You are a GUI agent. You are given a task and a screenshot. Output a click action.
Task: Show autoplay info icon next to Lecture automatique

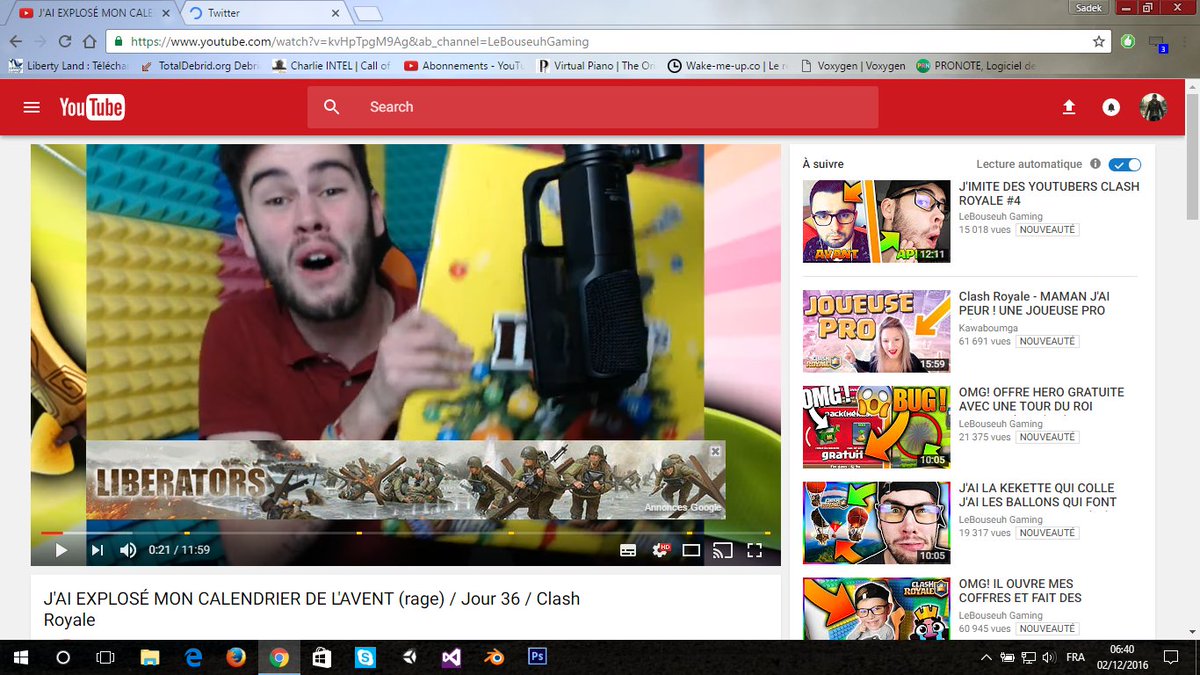pyautogui.click(x=1095, y=164)
